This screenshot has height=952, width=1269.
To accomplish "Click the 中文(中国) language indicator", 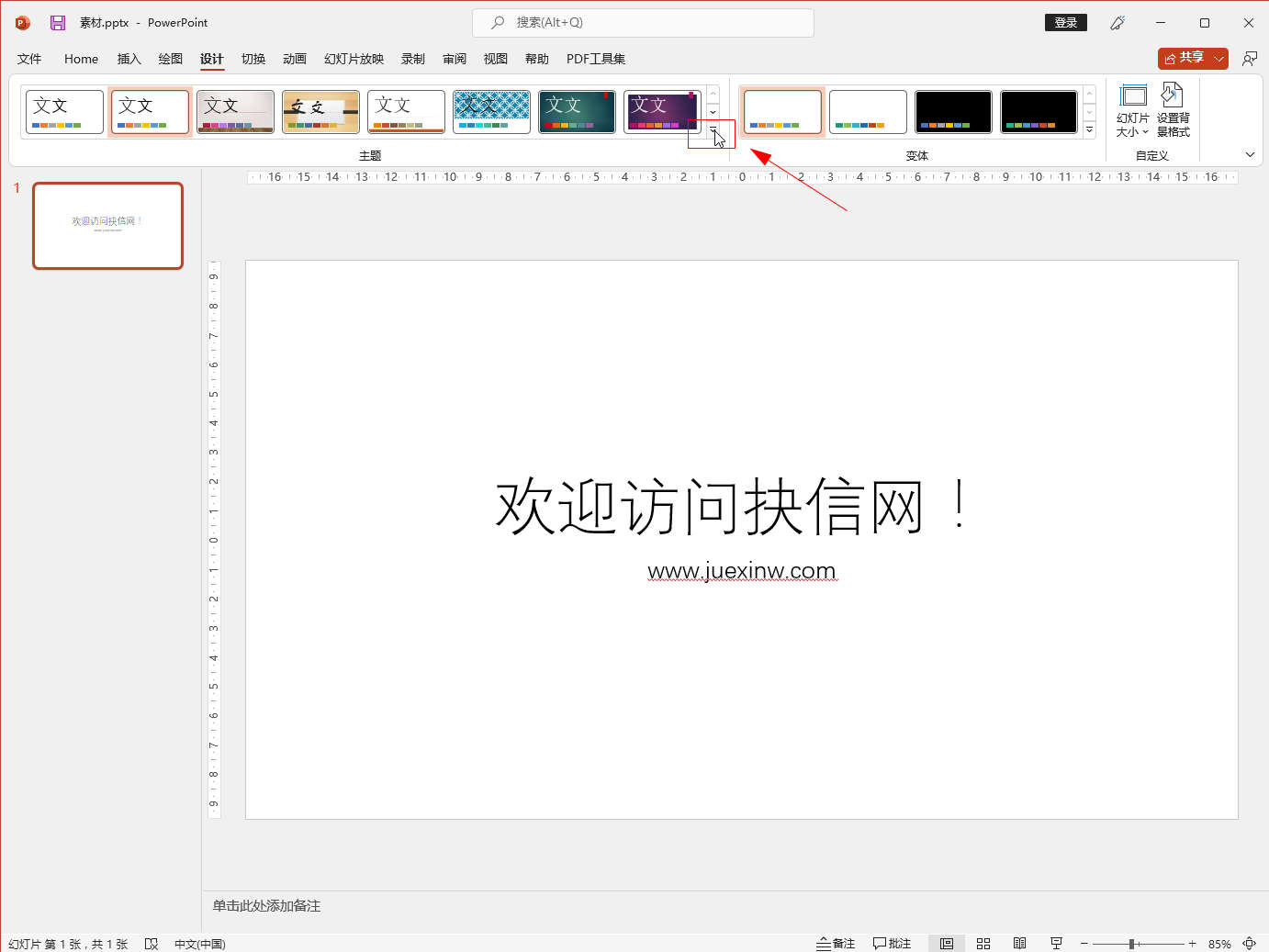I will (x=200, y=944).
